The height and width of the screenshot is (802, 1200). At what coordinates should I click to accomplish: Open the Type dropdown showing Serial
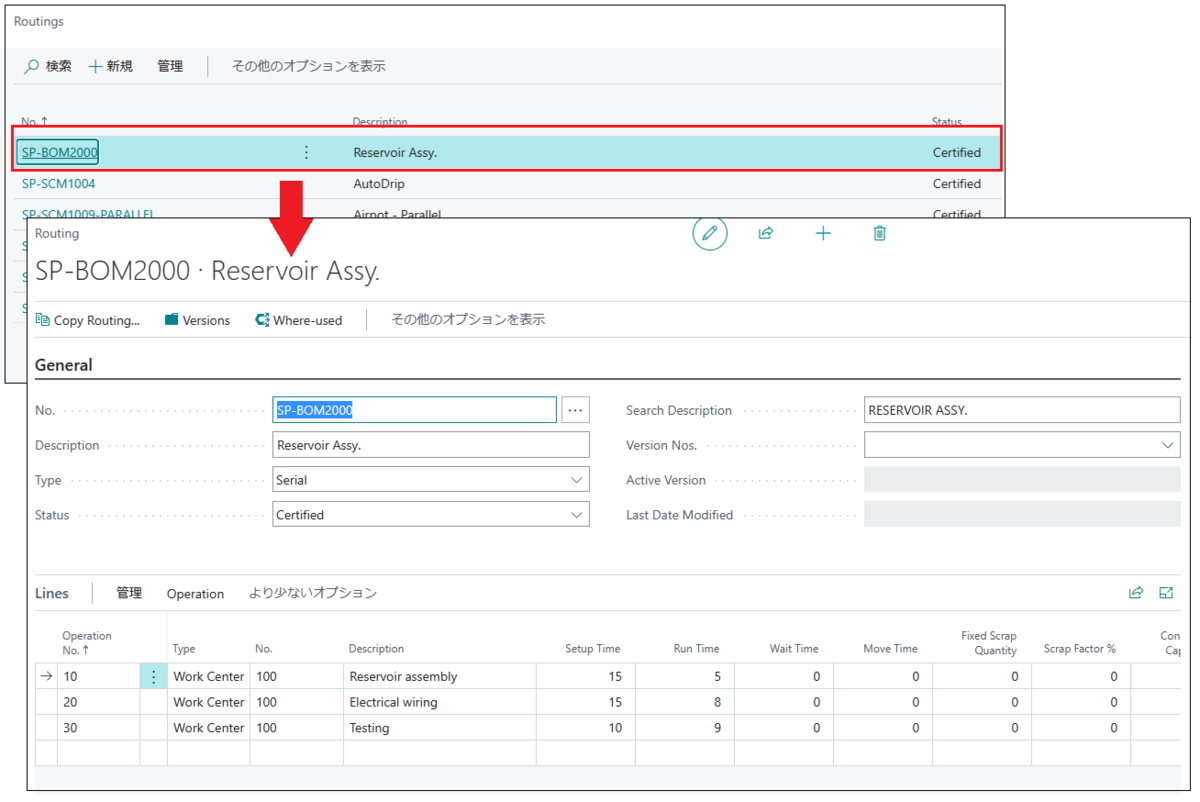(575, 479)
